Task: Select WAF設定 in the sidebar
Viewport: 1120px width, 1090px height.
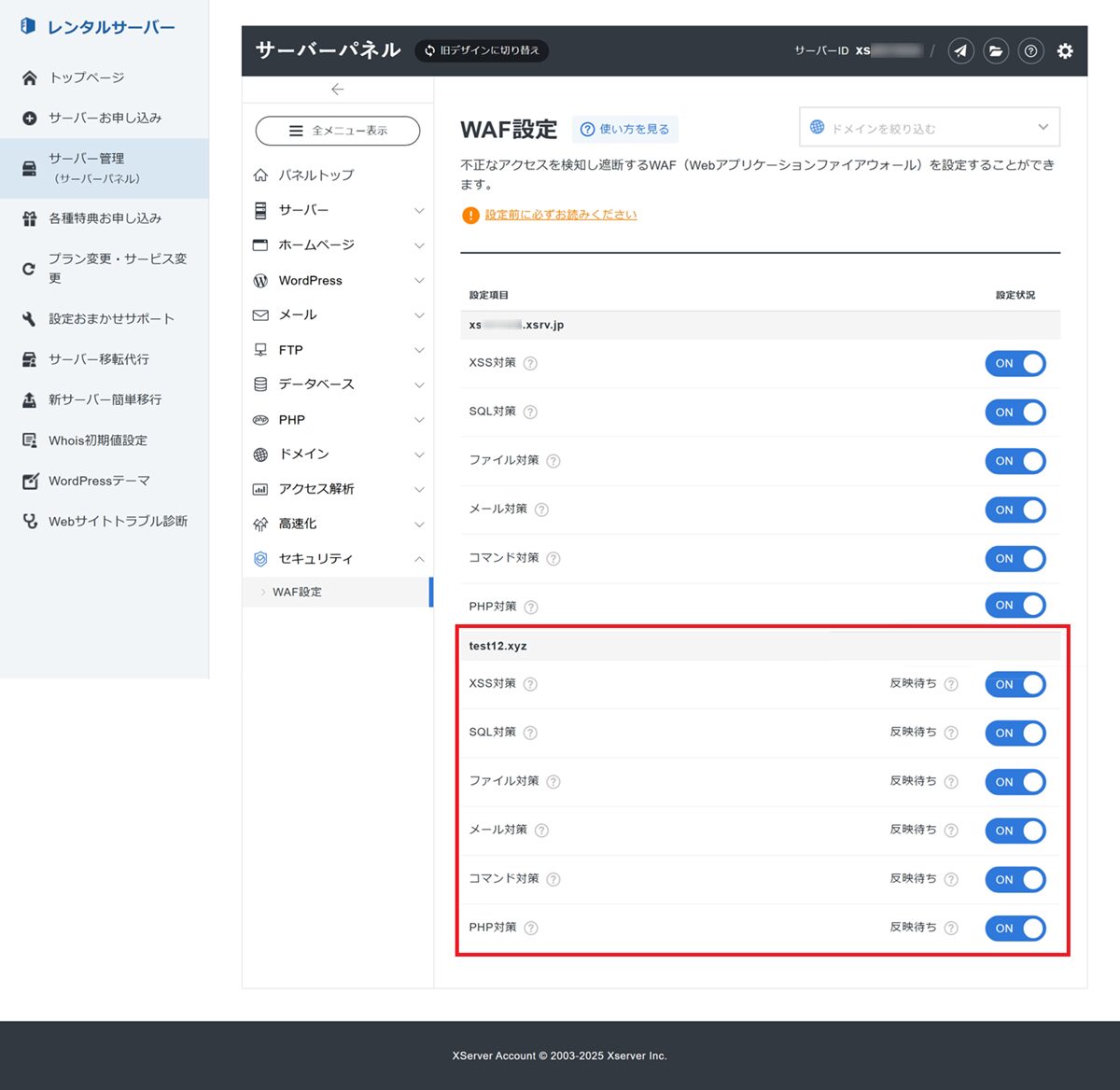Action: tap(298, 592)
